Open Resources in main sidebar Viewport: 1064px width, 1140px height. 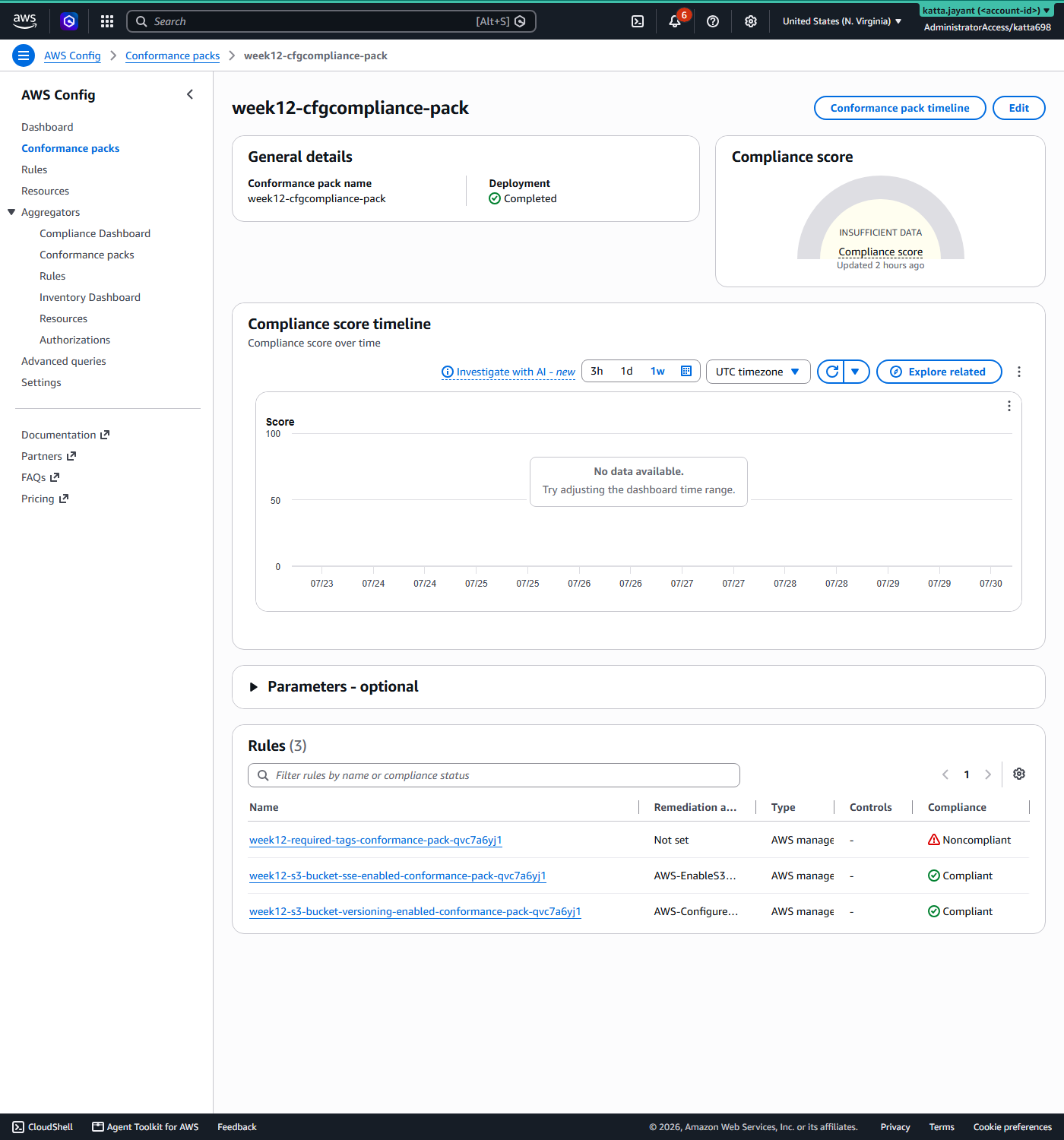[x=45, y=191]
